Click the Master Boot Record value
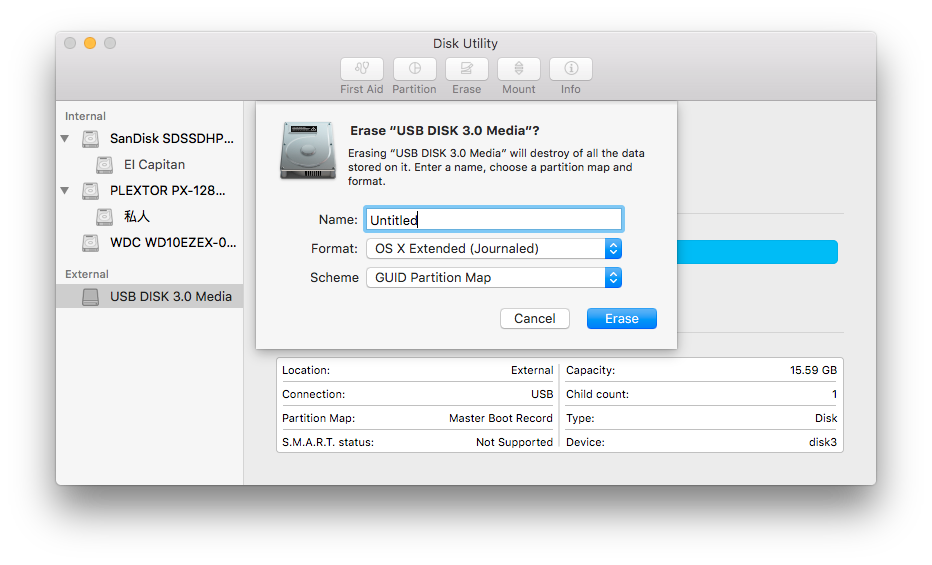This screenshot has height=565, width=932. pyautogui.click(x=500, y=418)
